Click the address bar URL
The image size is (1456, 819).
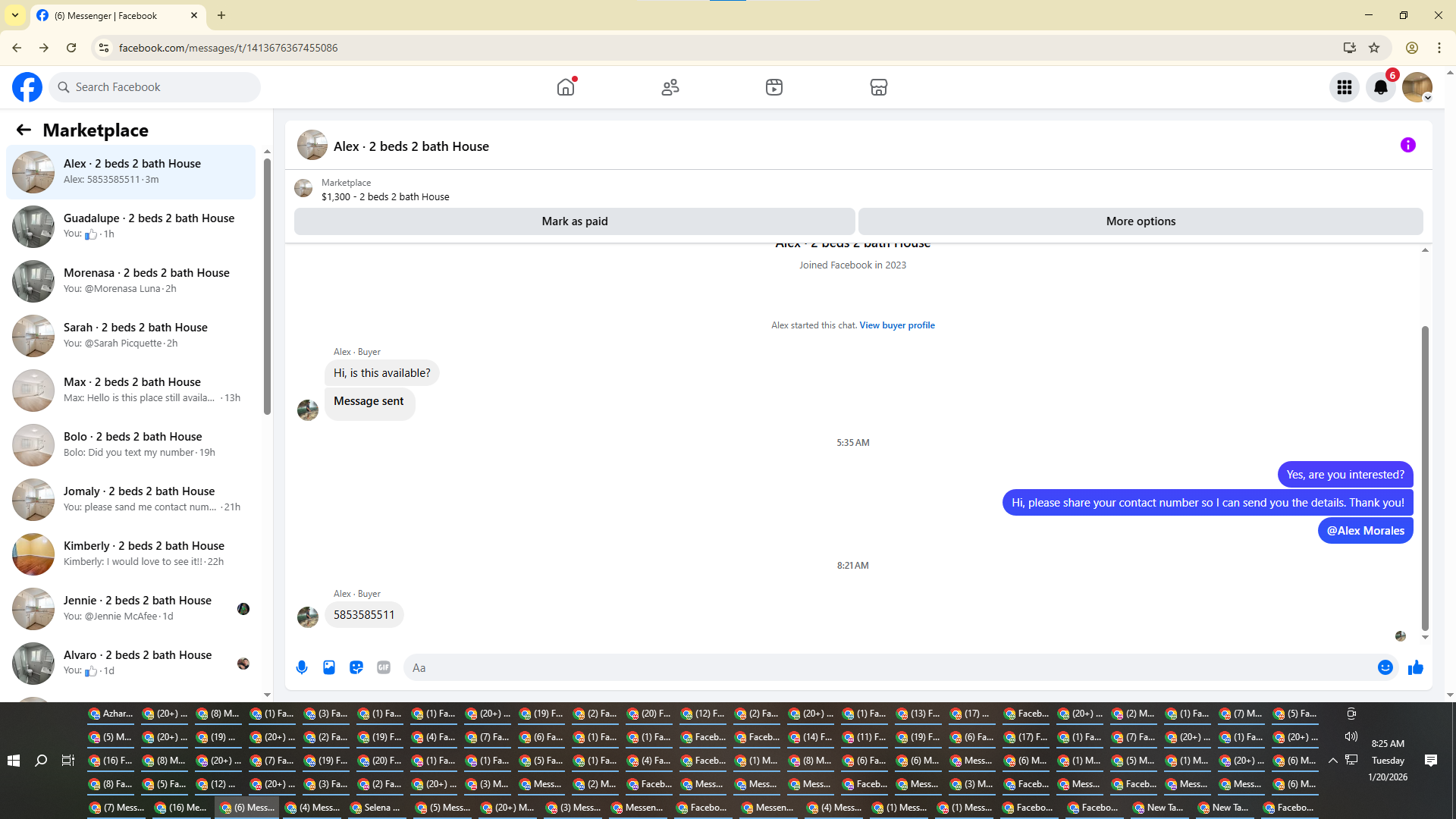228,48
